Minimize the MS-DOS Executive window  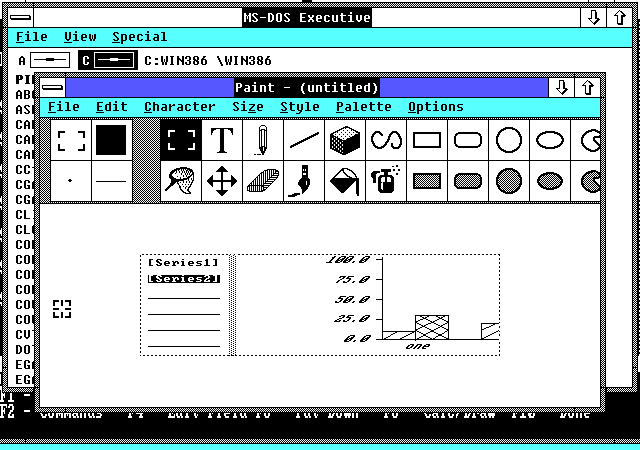coord(593,18)
